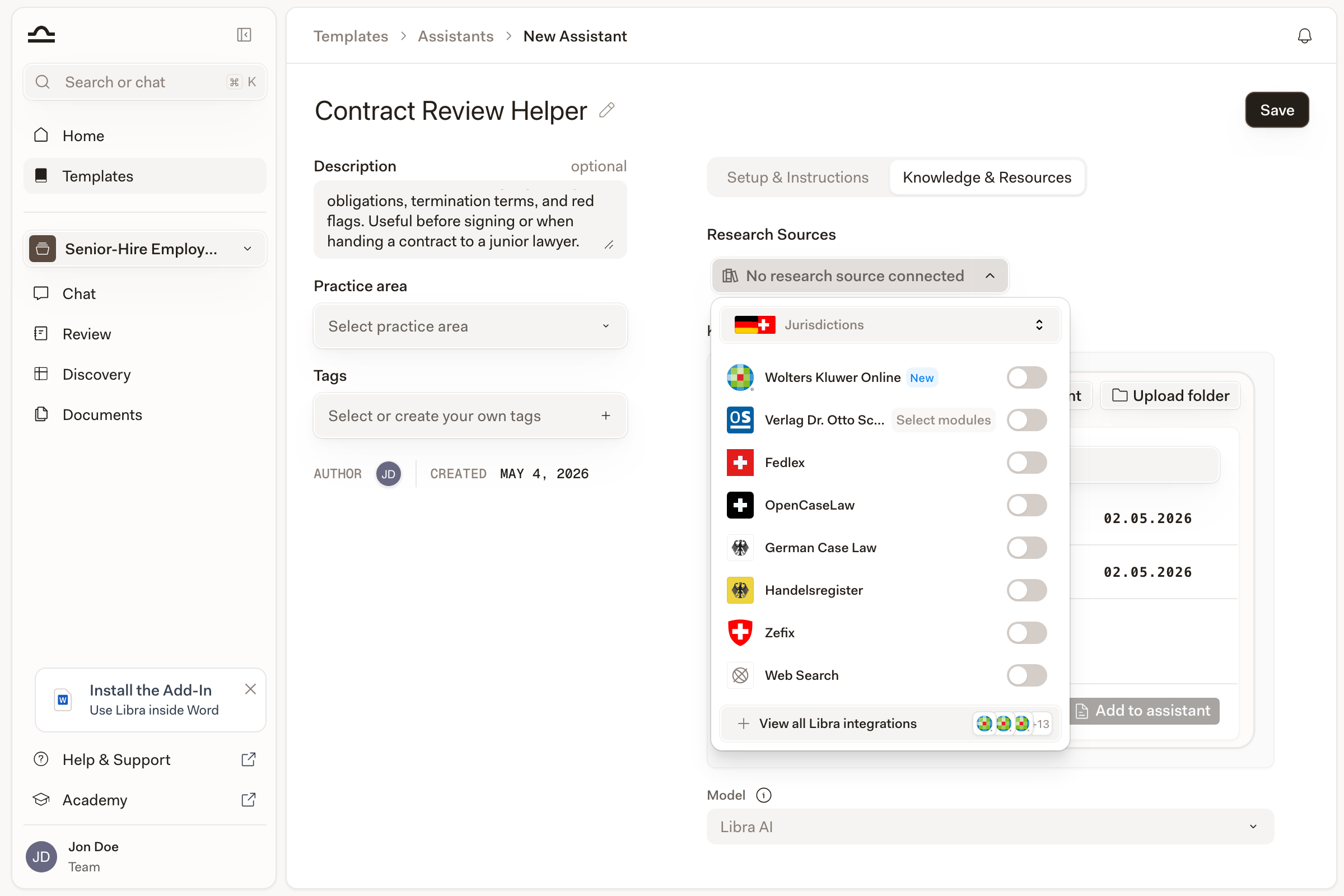The height and width of the screenshot is (896, 1344).
Task: Go to Assistants breadcrumb
Action: (x=455, y=36)
